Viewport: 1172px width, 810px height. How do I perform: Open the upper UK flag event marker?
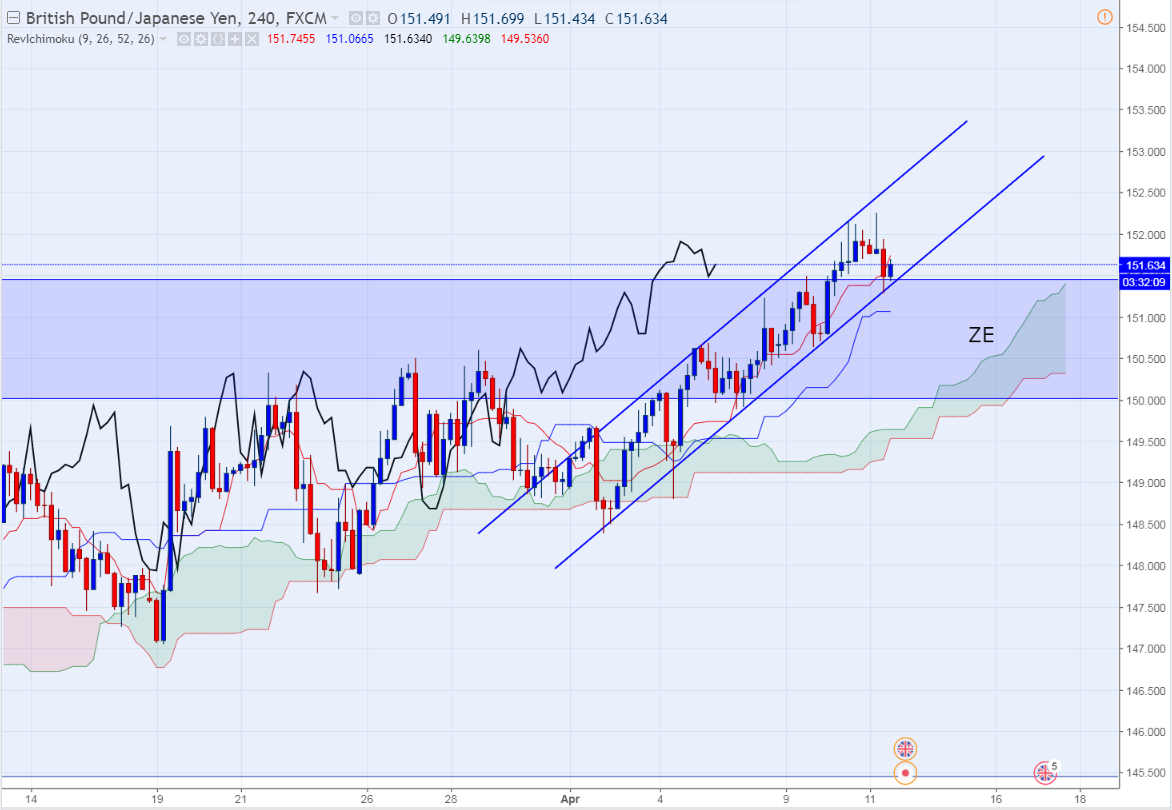pyautogui.click(x=905, y=748)
